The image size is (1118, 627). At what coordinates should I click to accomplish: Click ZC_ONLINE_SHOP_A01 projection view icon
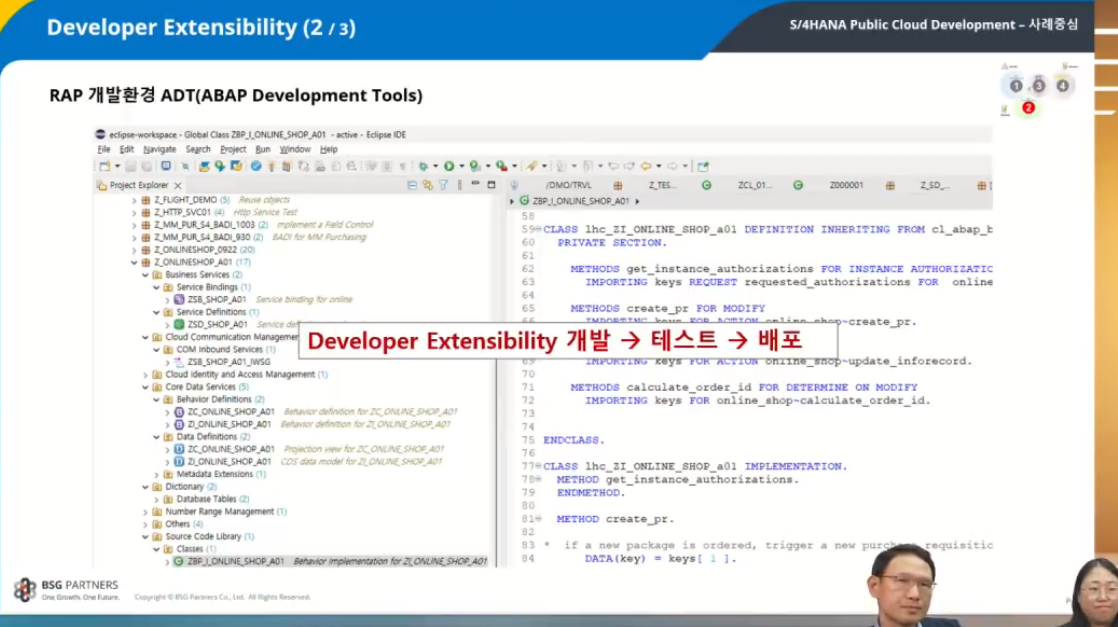click(x=180, y=449)
